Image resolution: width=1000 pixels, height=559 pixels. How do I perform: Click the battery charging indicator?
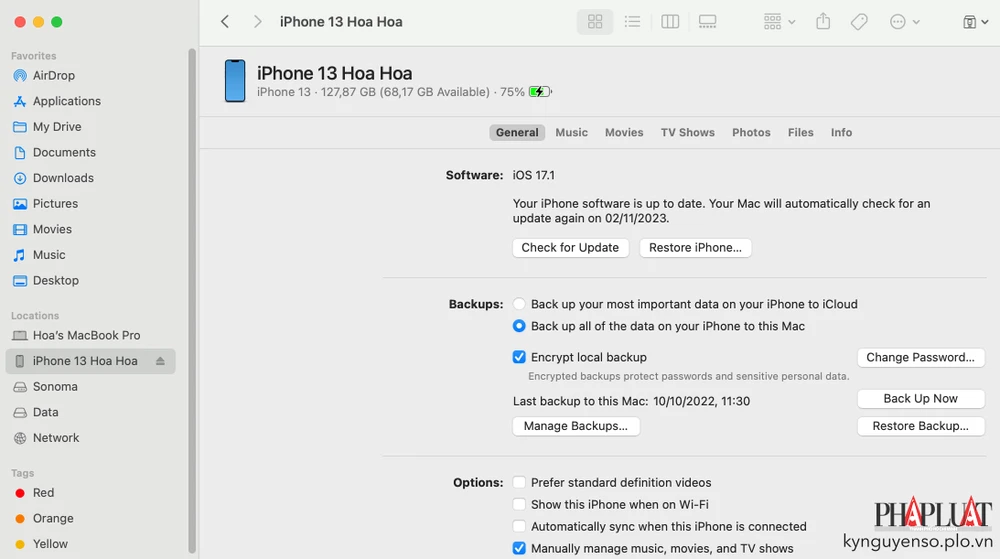point(540,92)
